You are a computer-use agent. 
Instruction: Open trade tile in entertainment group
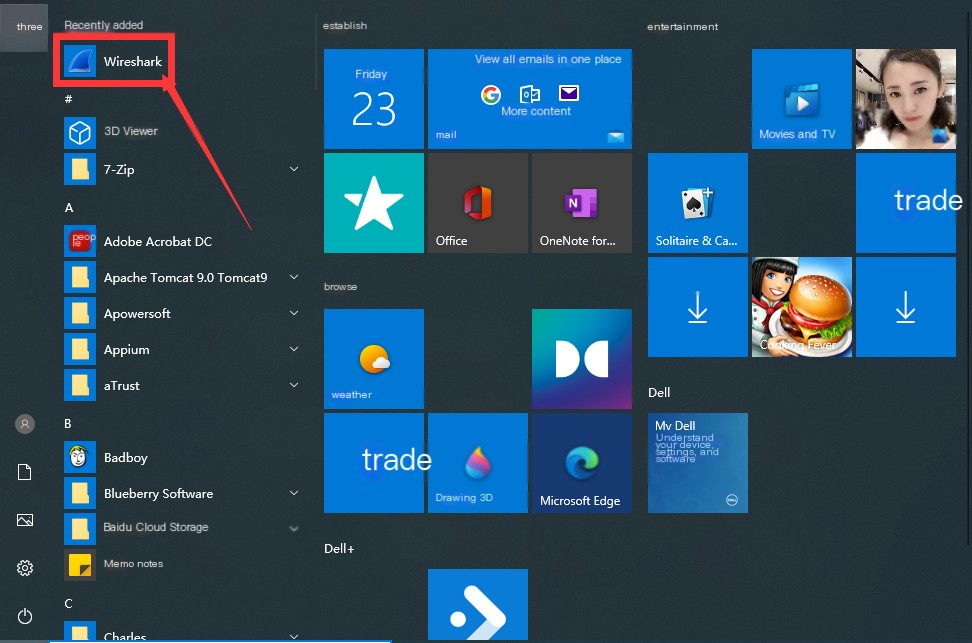906,203
